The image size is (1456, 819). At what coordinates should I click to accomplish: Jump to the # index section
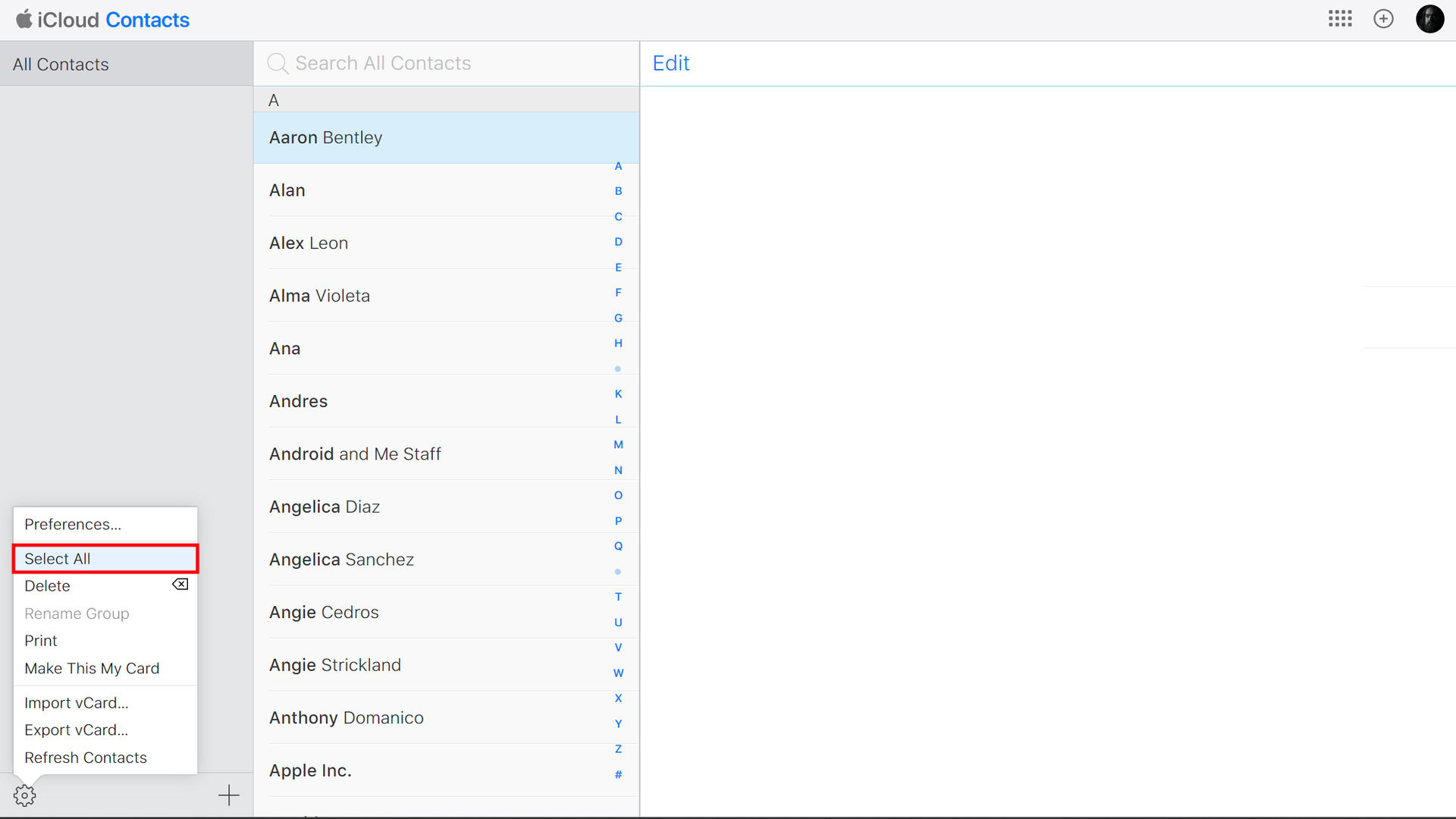618,774
